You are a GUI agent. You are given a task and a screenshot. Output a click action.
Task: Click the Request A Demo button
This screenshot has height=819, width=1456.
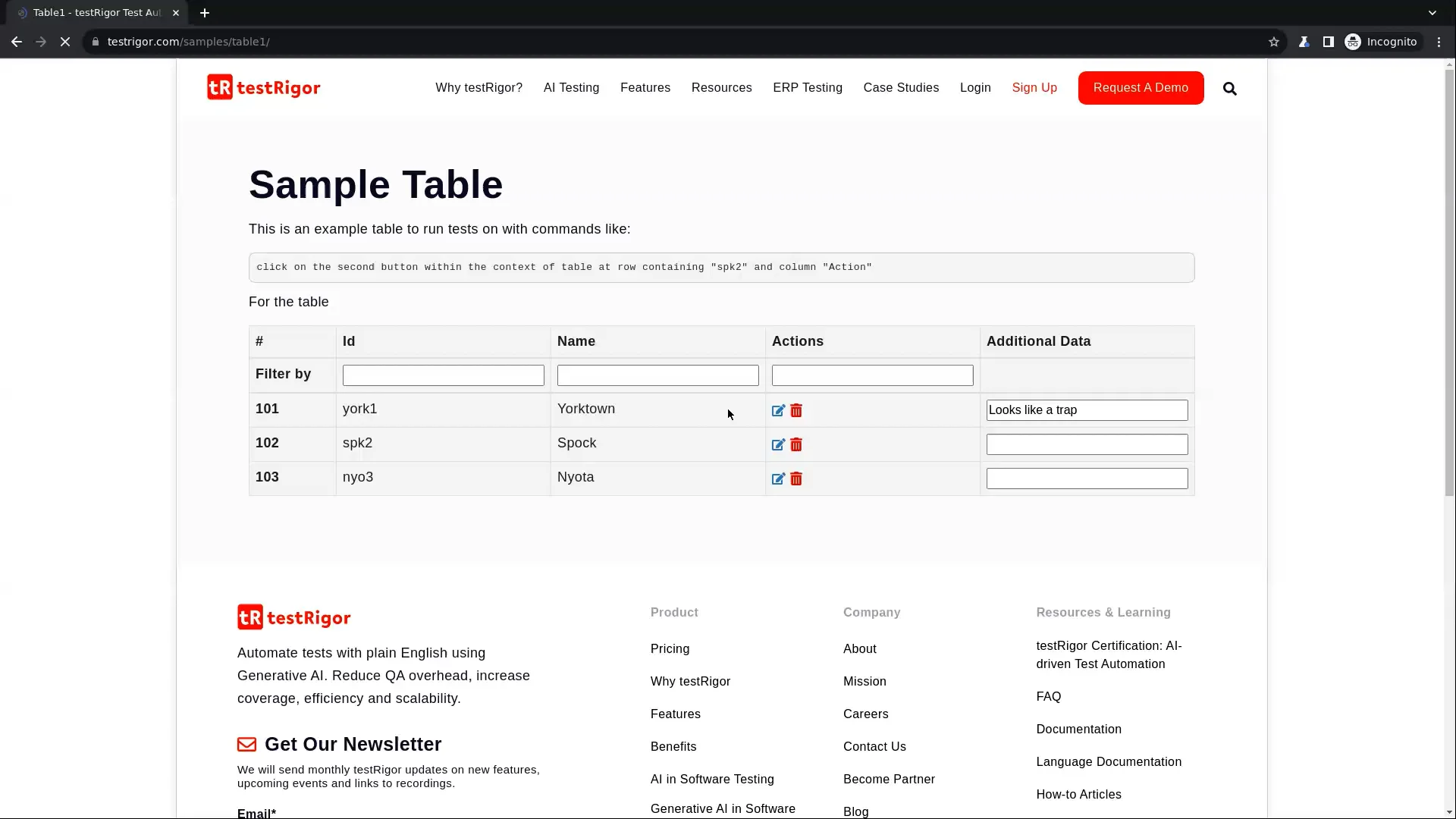click(x=1140, y=88)
